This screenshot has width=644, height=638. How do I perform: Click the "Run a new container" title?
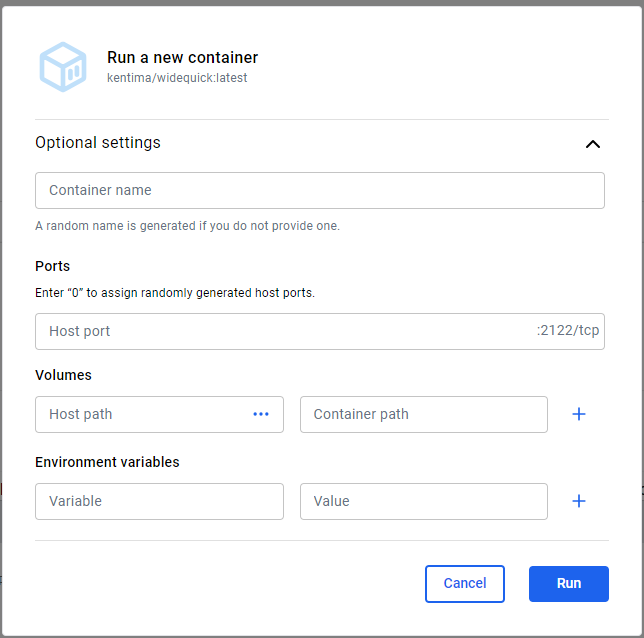click(x=182, y=58)
